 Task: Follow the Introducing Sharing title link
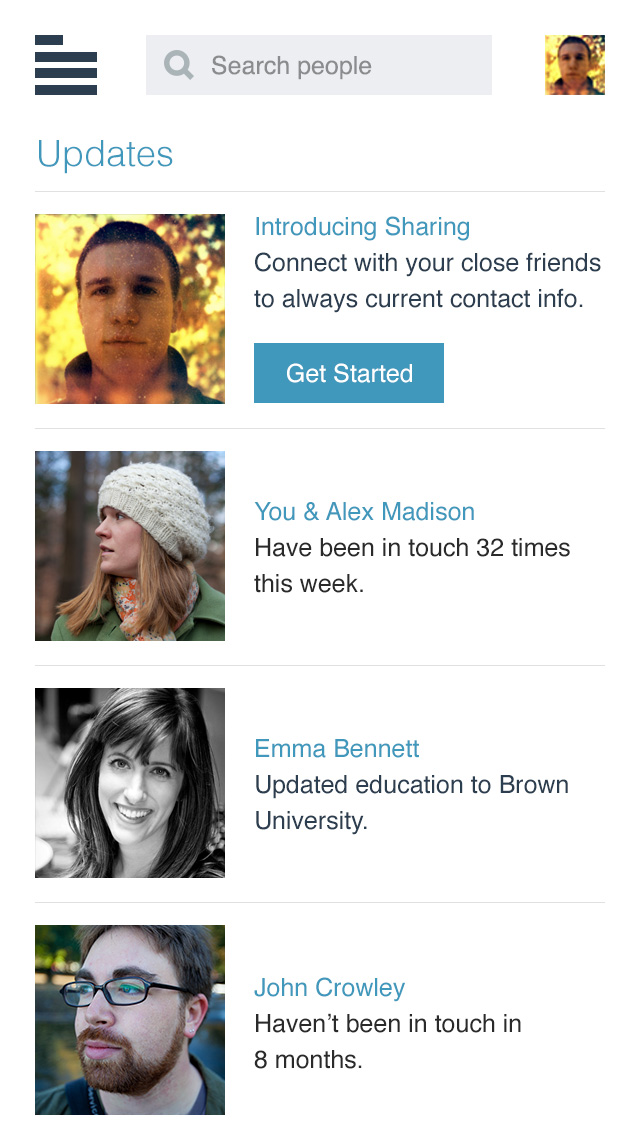coord(362,227)
